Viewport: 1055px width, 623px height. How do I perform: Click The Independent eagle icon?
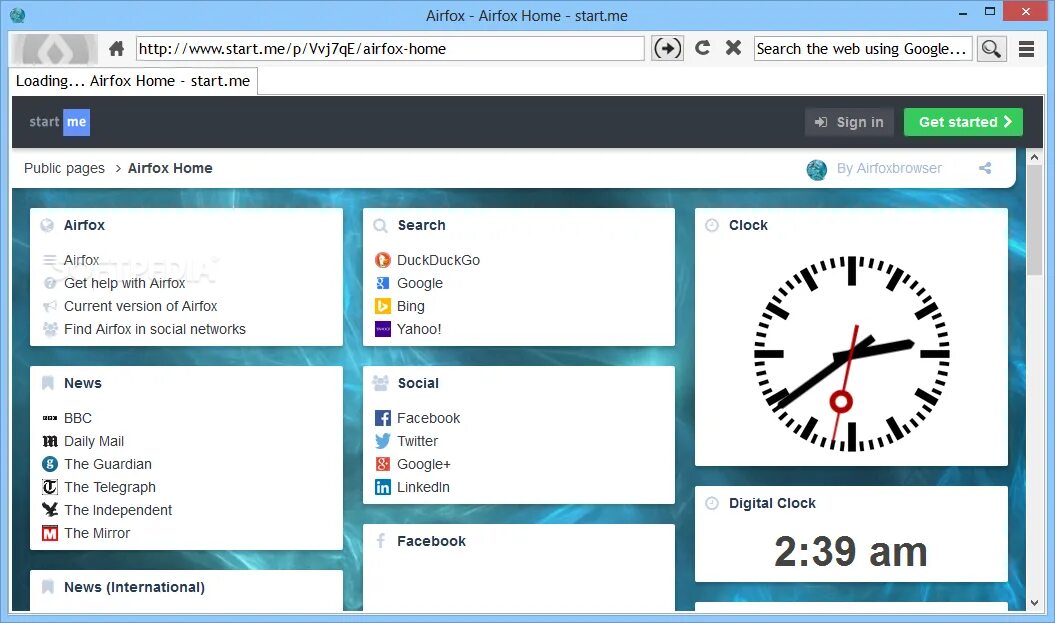pyautogui.click(x=50, y=510)
